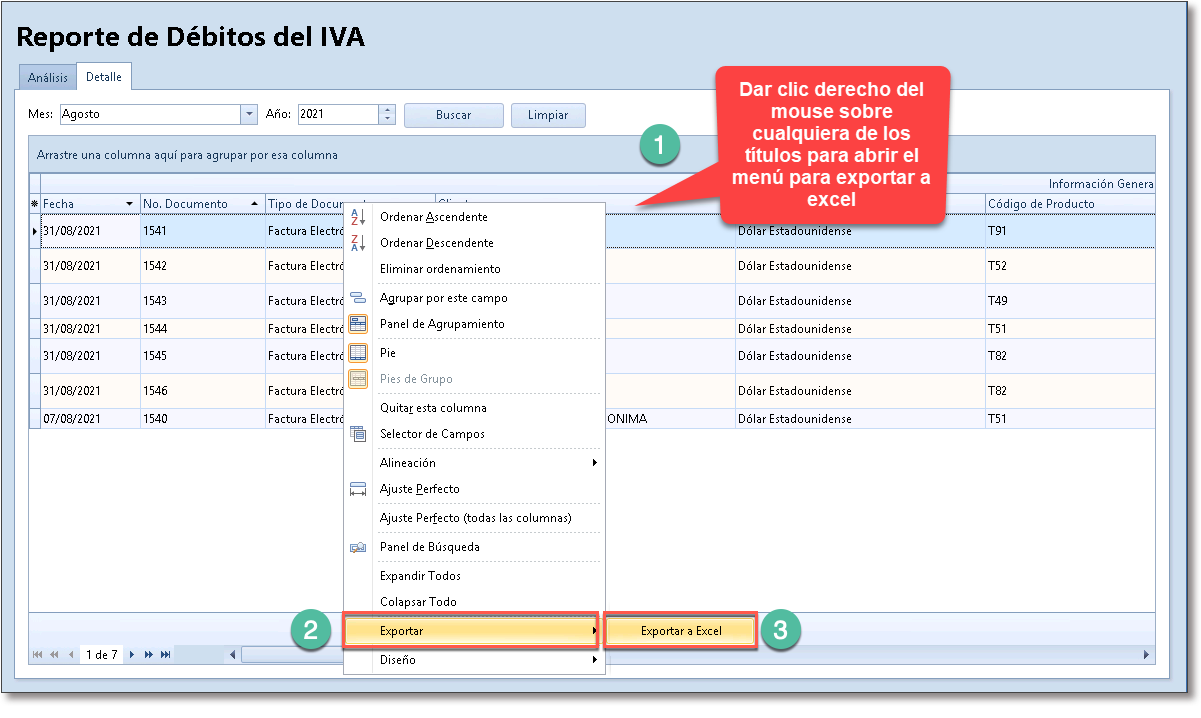
Task: Choose Eliminar ordenamiento from menu
Action: (474, 269)
